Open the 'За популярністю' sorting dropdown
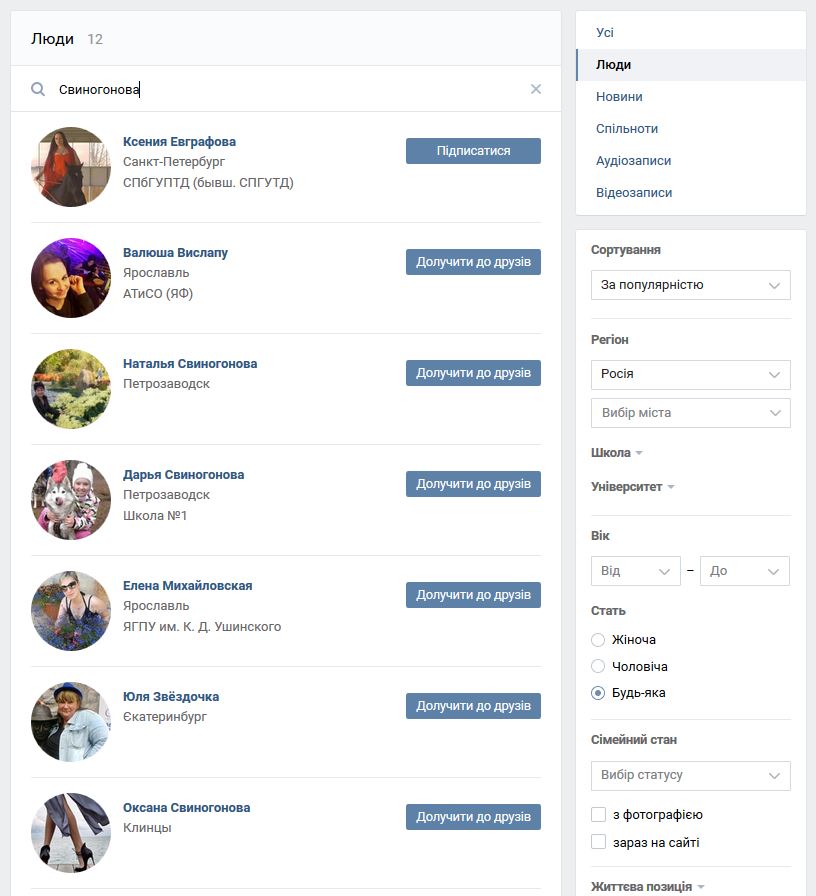This screenshot has height=896, width=816. [x=691, y=285]
